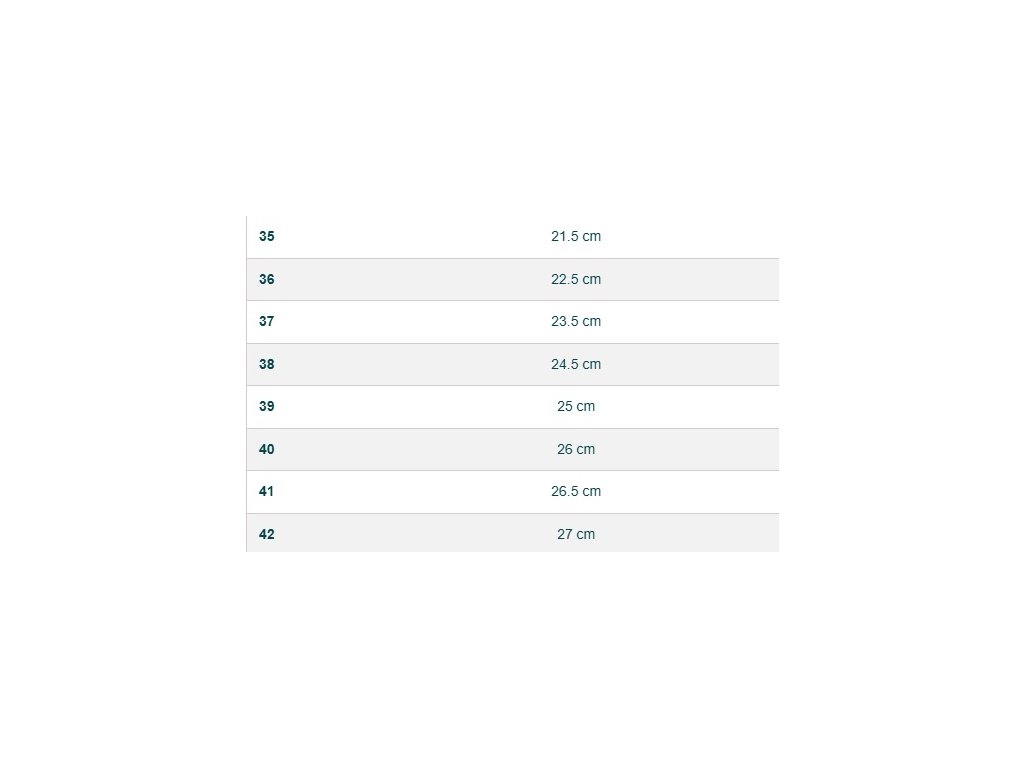
Task: Select the 21.5 cm measurement cell
Action: (576, 237)
